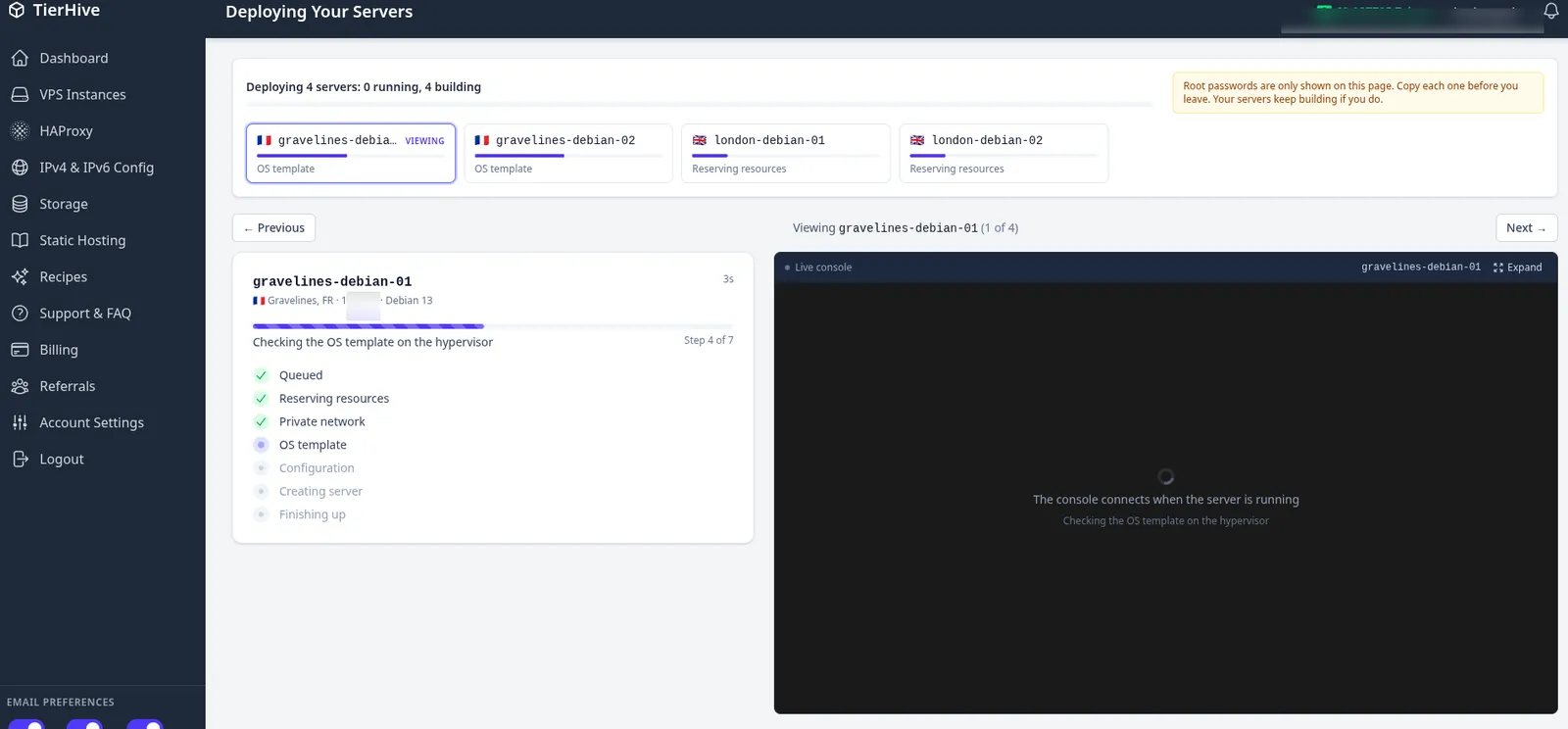Click French flag on gravelines-debian-02 card

pyautogui.click(x=482, y=140)
